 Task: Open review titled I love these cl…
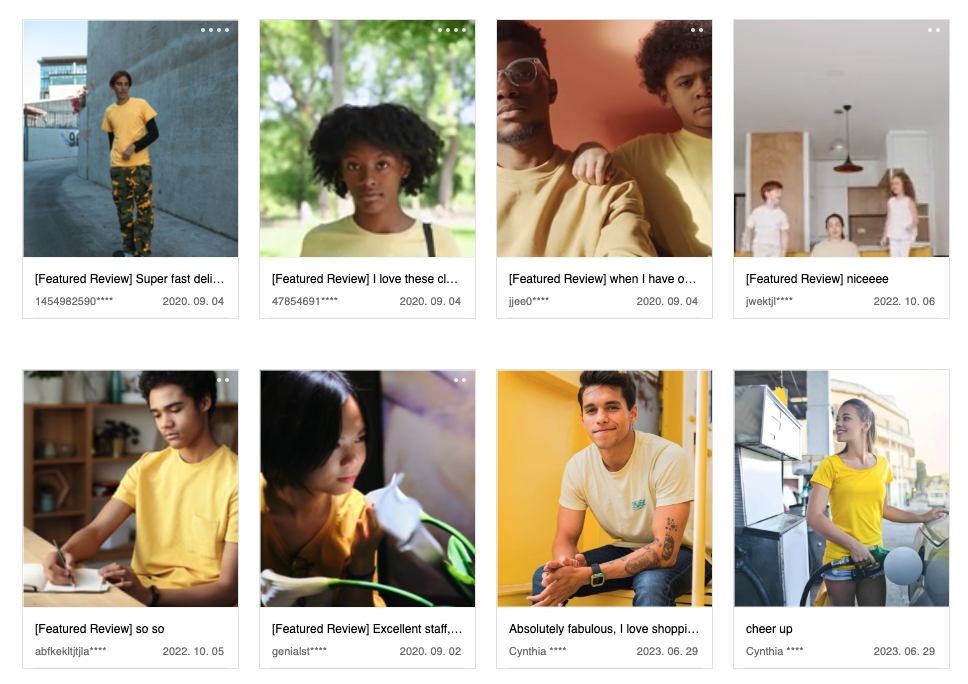pos(365,279)
